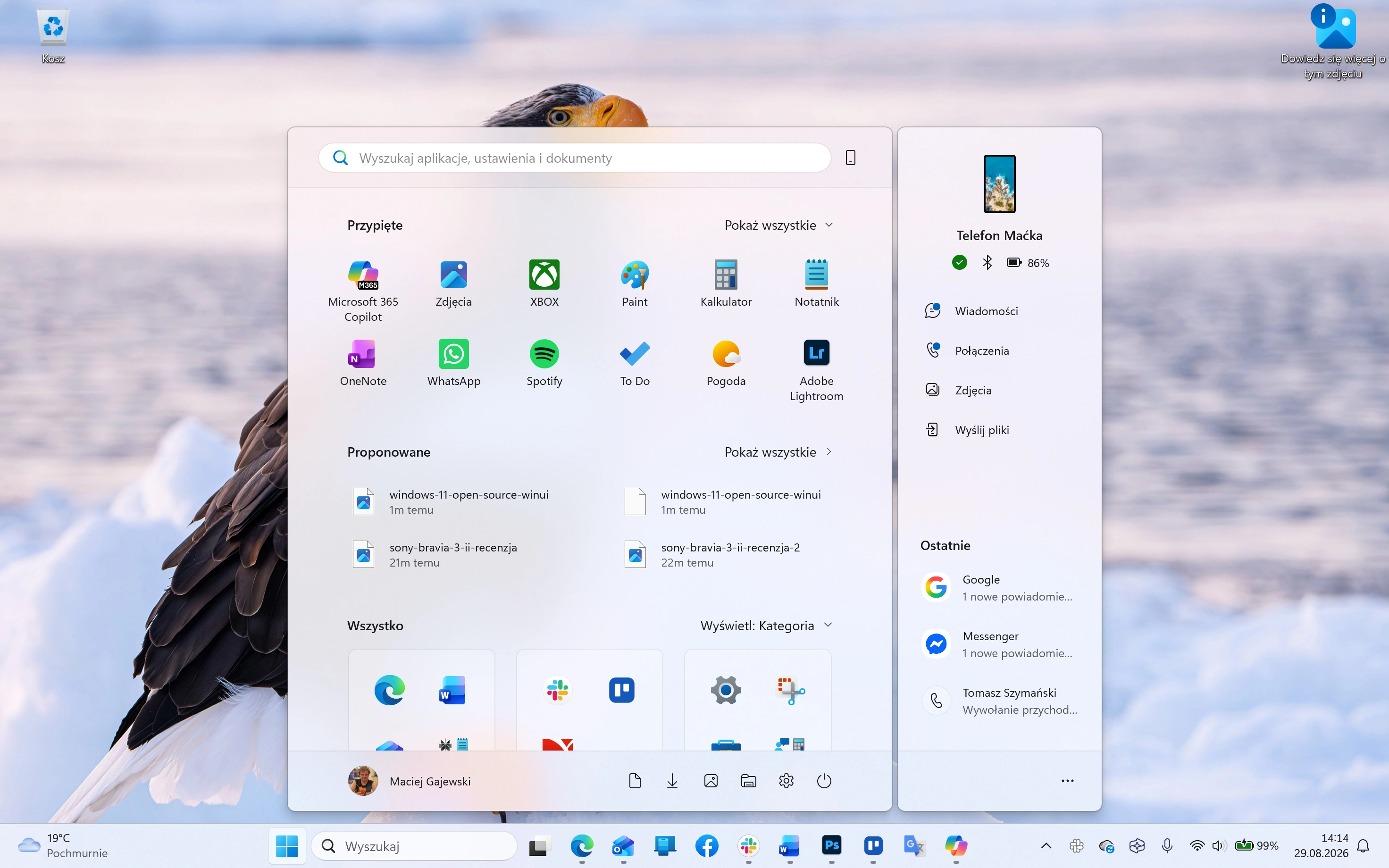
Task: Switch to Photoshop on the taskbar
Action: pyautogui.click(x=832, y=846)
